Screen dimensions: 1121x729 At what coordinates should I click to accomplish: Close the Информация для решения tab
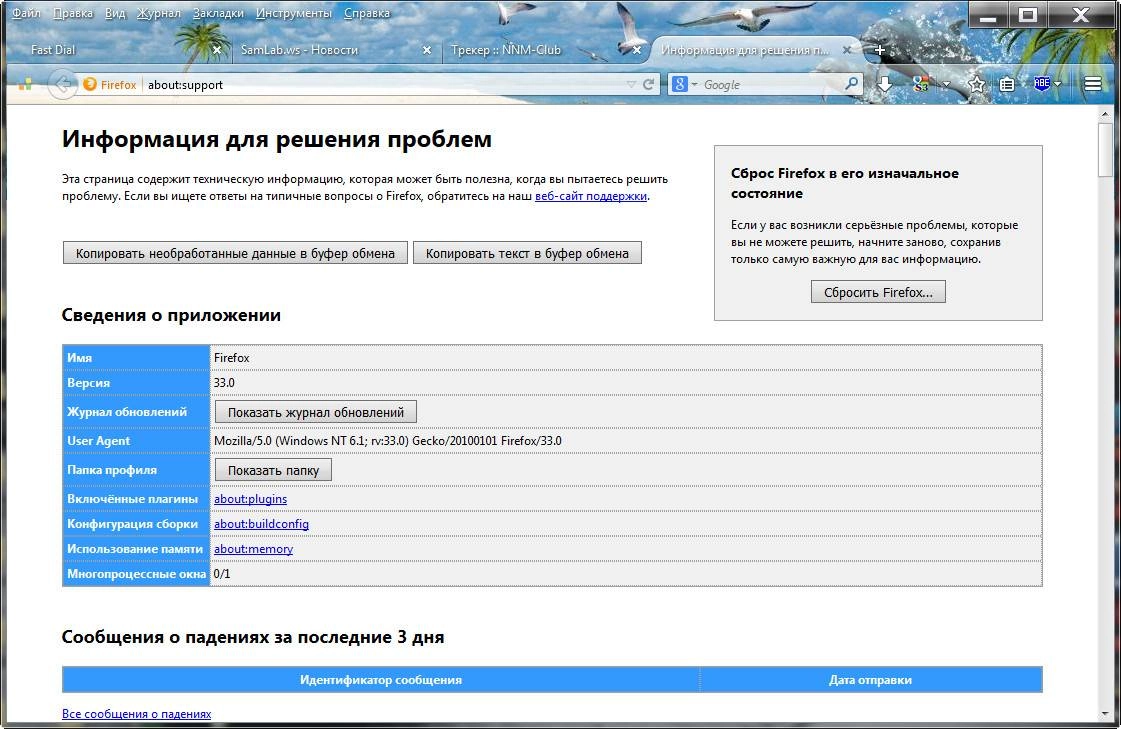point(846,50)
